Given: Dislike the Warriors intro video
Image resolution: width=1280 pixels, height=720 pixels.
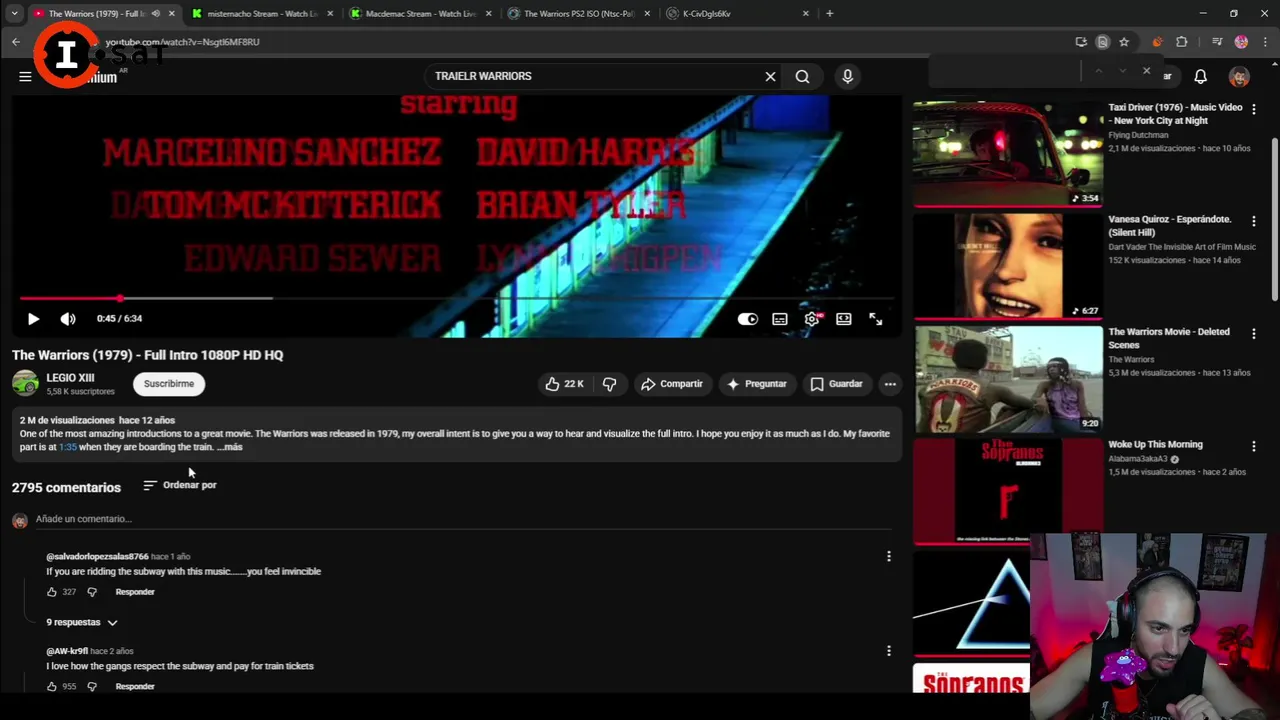Looking at the screenshot, I should (x=609, y=384).
